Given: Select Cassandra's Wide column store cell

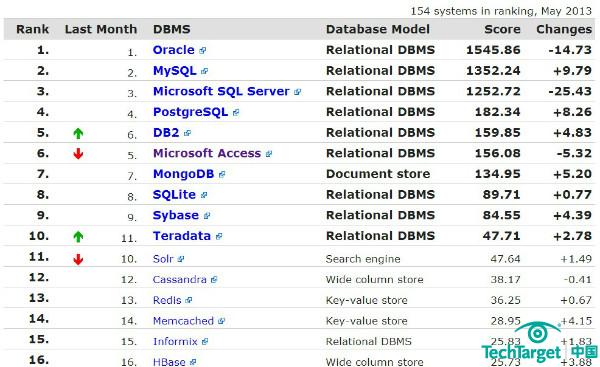Looking at the screenshot, I should [x=374, y=280].
